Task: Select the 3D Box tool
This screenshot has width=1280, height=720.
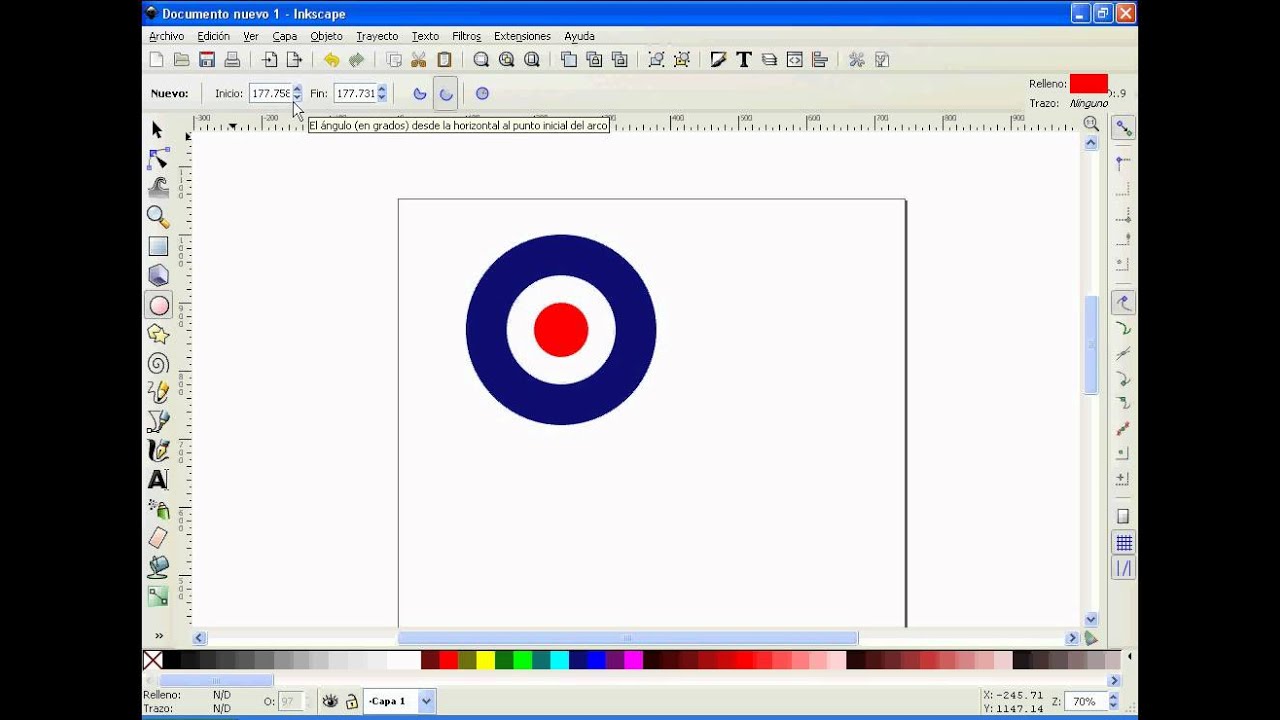Action: pyautogui.click(x=158, y=275)
